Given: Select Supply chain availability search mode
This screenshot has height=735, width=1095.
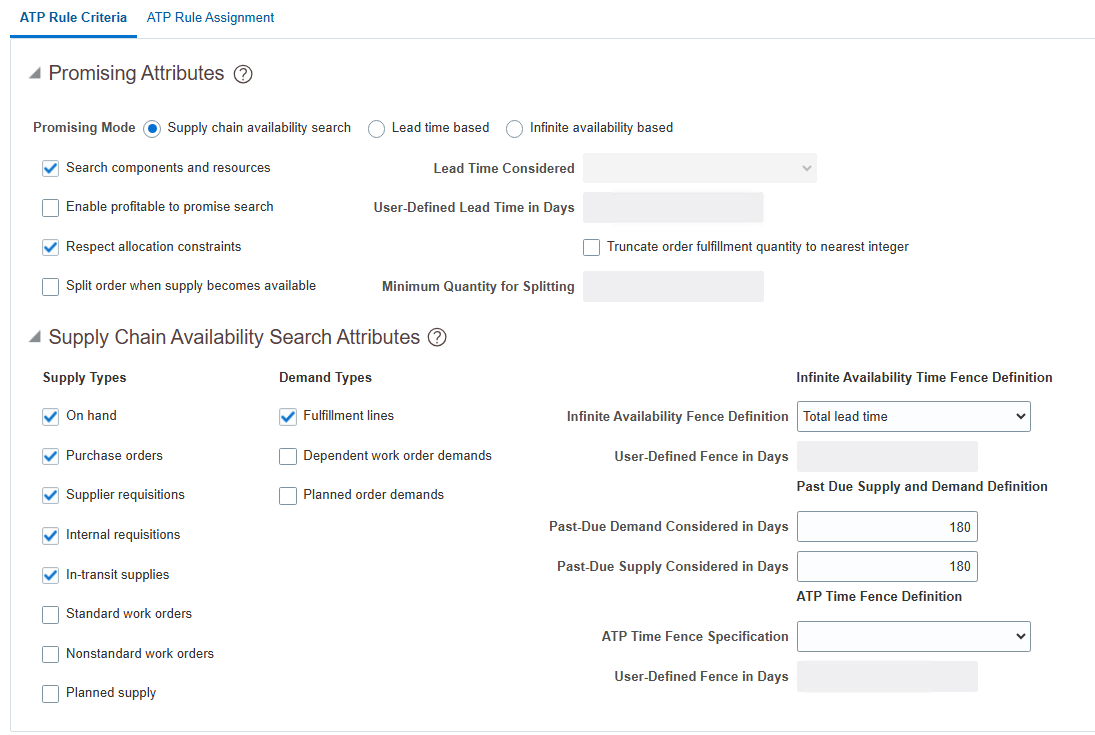Looking at the screenshot, I should pos(153,129).
